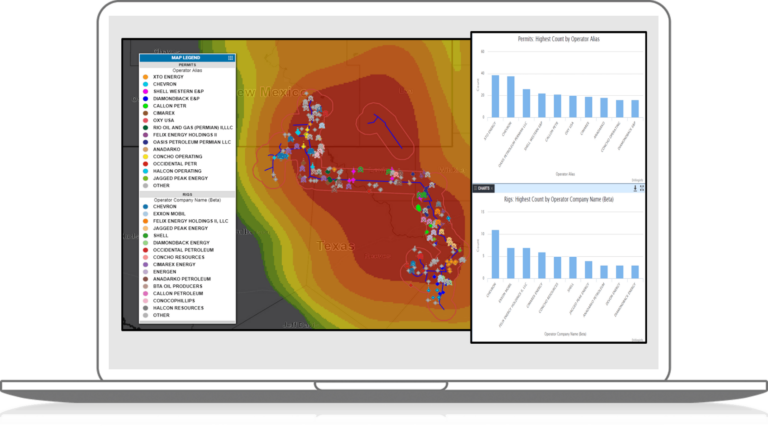Select the Concho Operating legend entry
The image size is (768, 426).
[177, 156]
